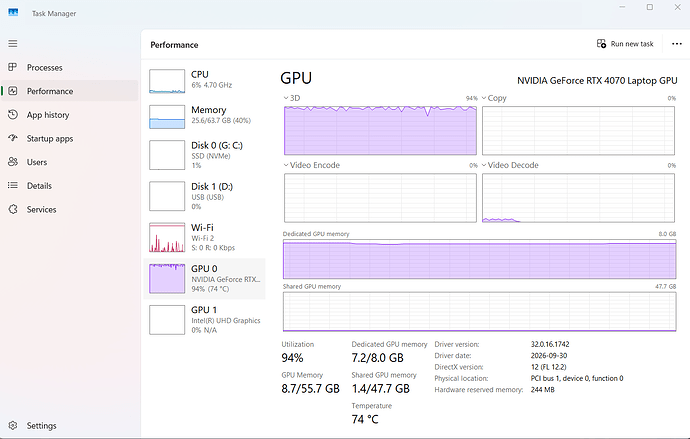
Task: Open the three-dot more options menu
Action: pyautogui.click(x=677, y=44)
